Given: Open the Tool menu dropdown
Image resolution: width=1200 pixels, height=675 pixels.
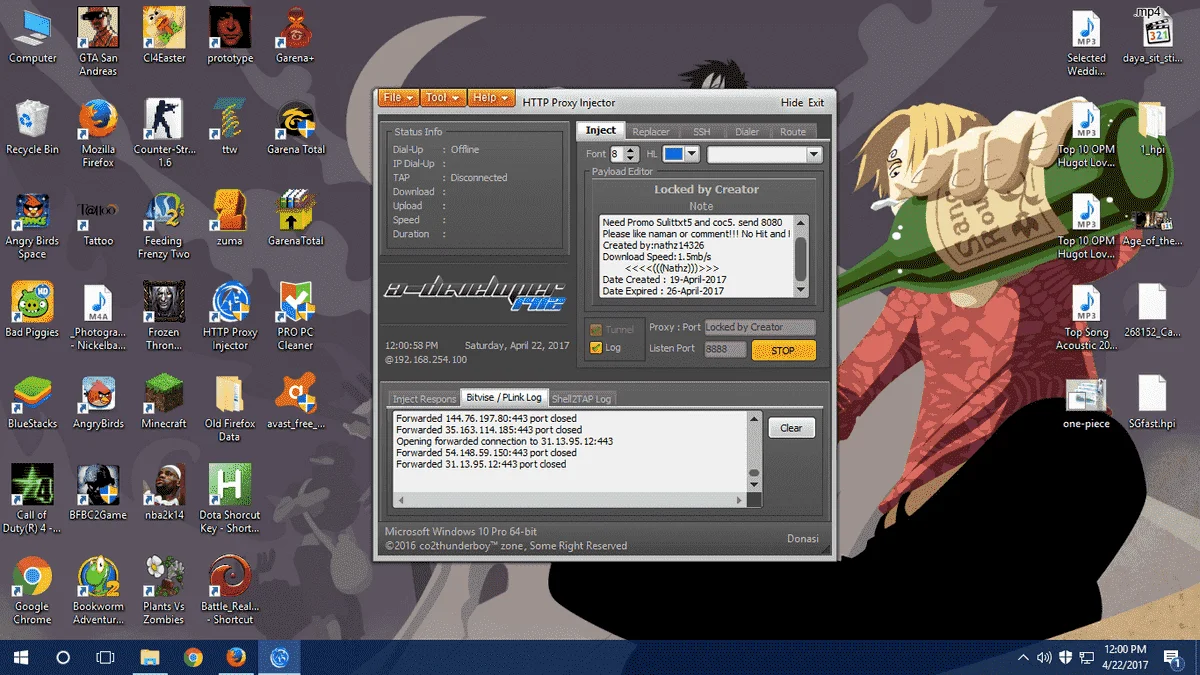Looking at the screenshot, I should pos(443,98).
